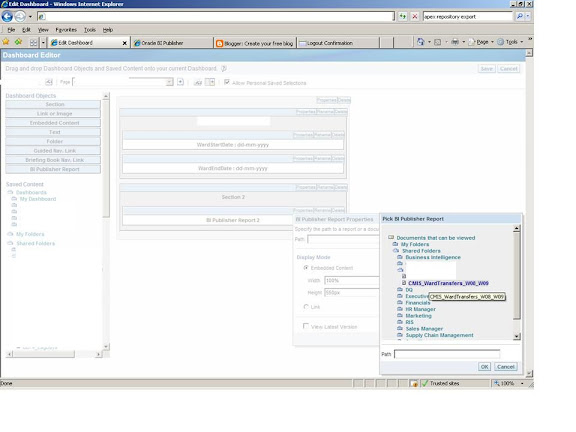Open the Favorites menu
The width and height of the screenshot is (576, 432).
point(66,30)
